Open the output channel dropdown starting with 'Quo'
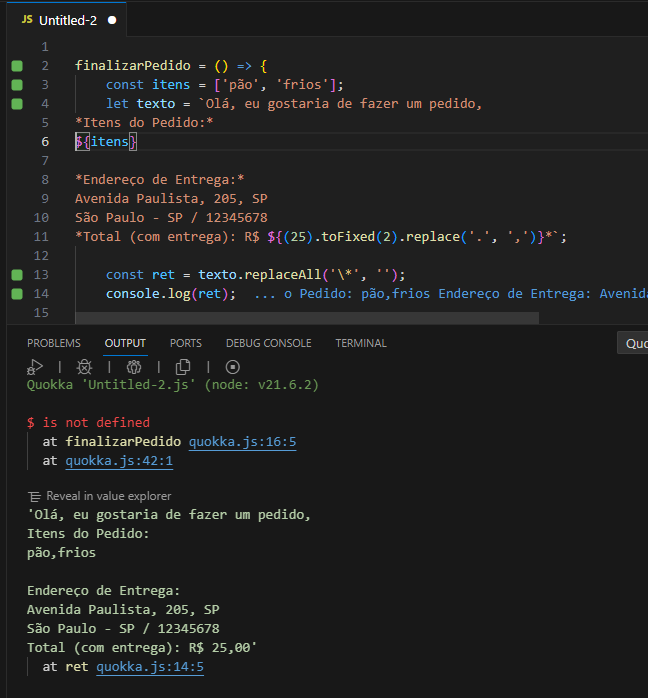This screenshot has height=698, width=648. tap(634, 343)
